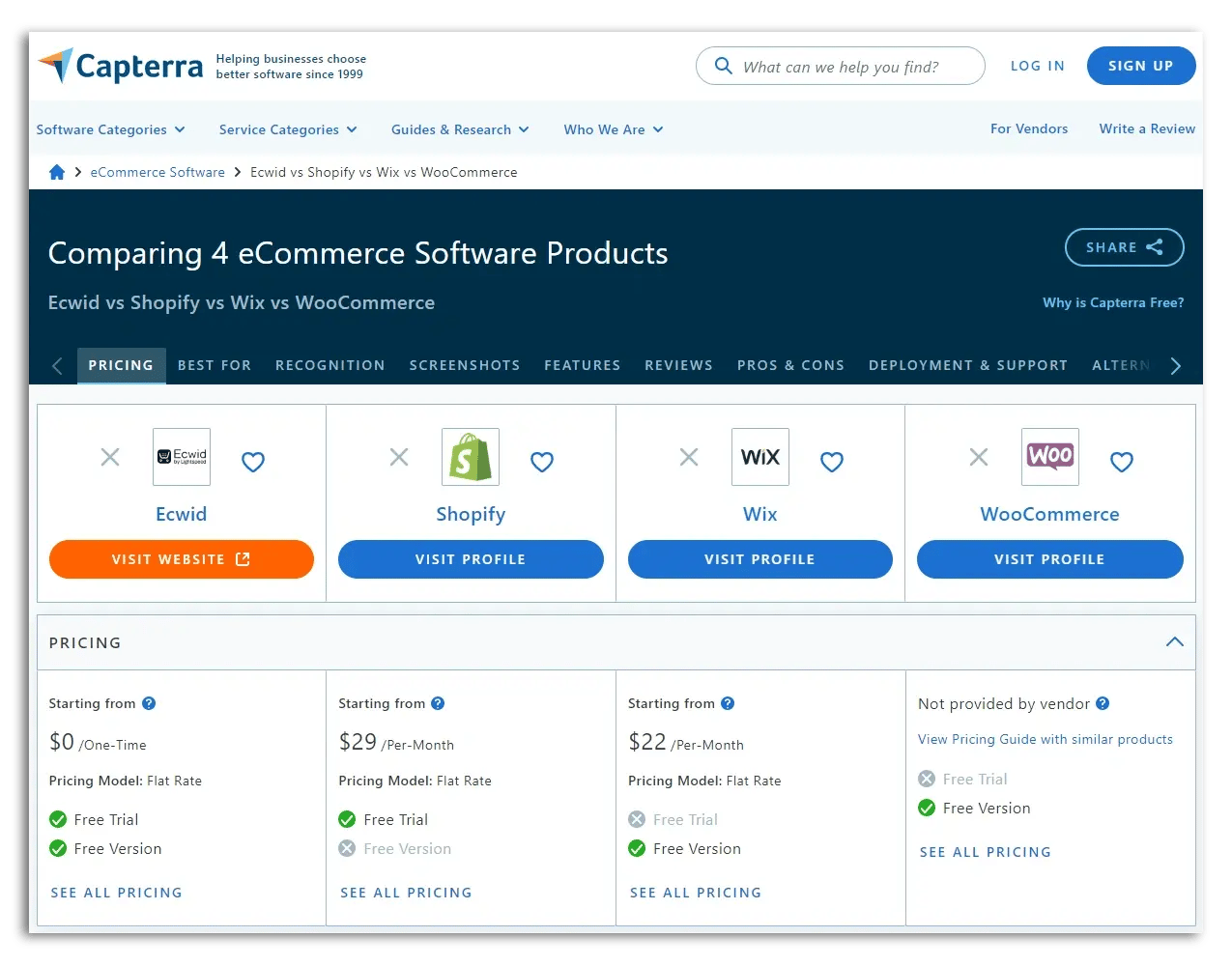The width and height of the screenshot is (1232, 966).
Task: Switch to the FEATURES tab
Action: click(x=582, y=365)
